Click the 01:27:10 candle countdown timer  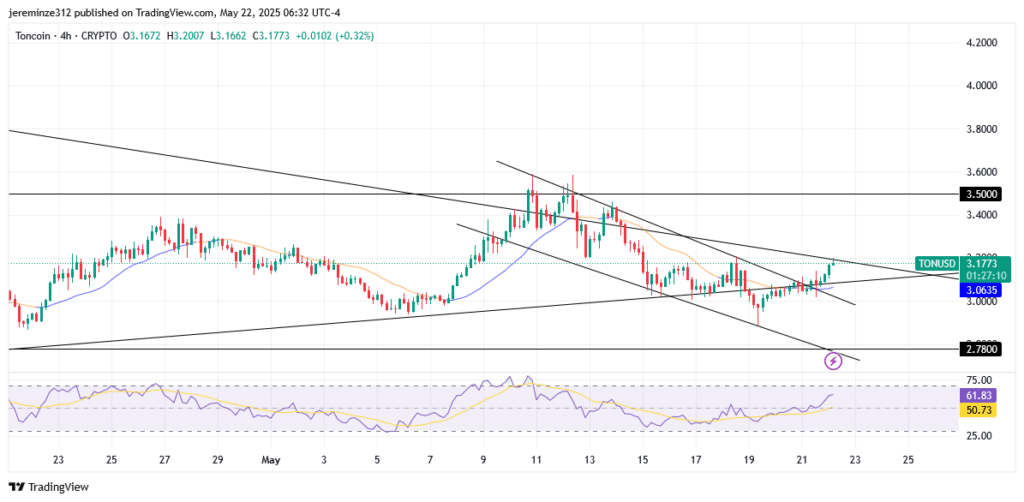985,275
